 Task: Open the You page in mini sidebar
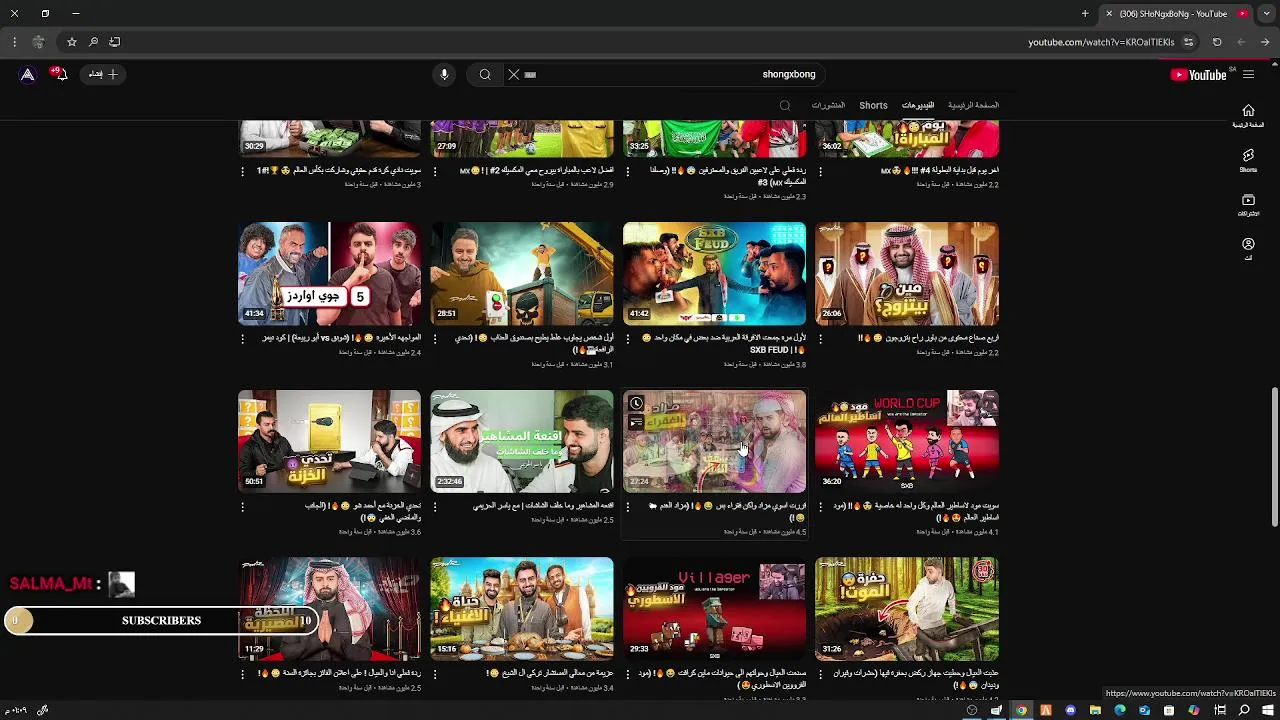tap(1248, 248)
